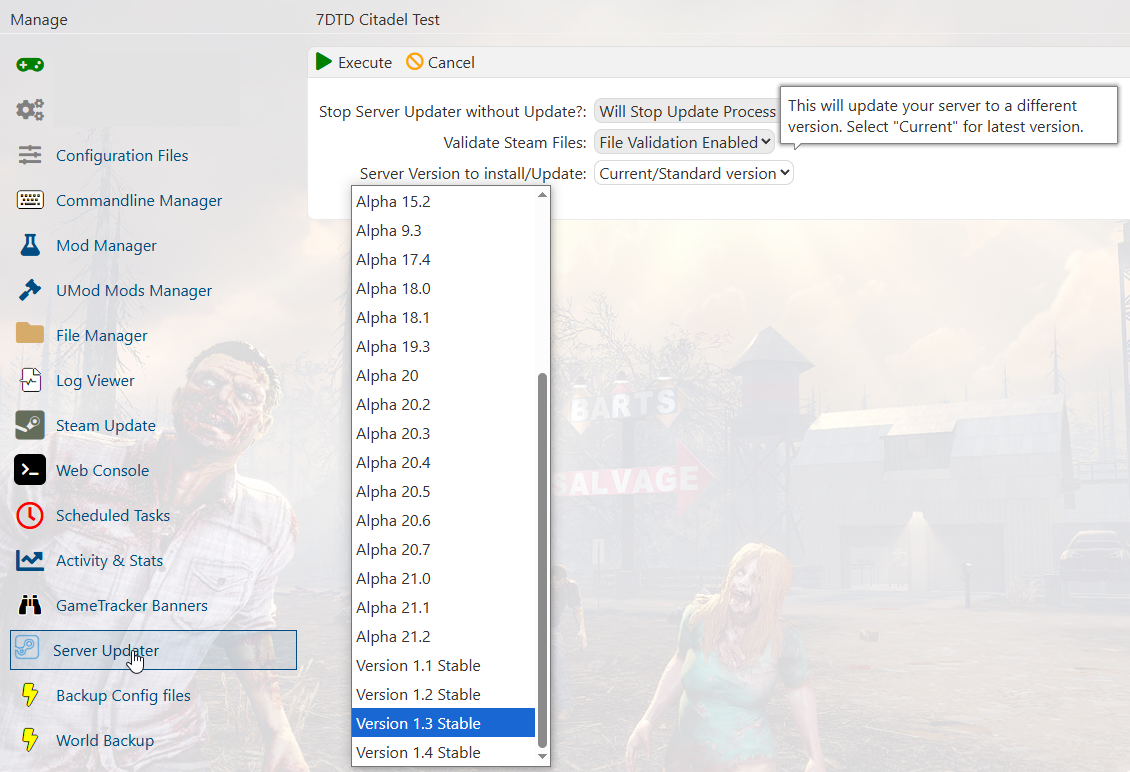This screenshot has height=772, width=1130.
Task: Select Alpha 20.6 version option
Action: 443,520
